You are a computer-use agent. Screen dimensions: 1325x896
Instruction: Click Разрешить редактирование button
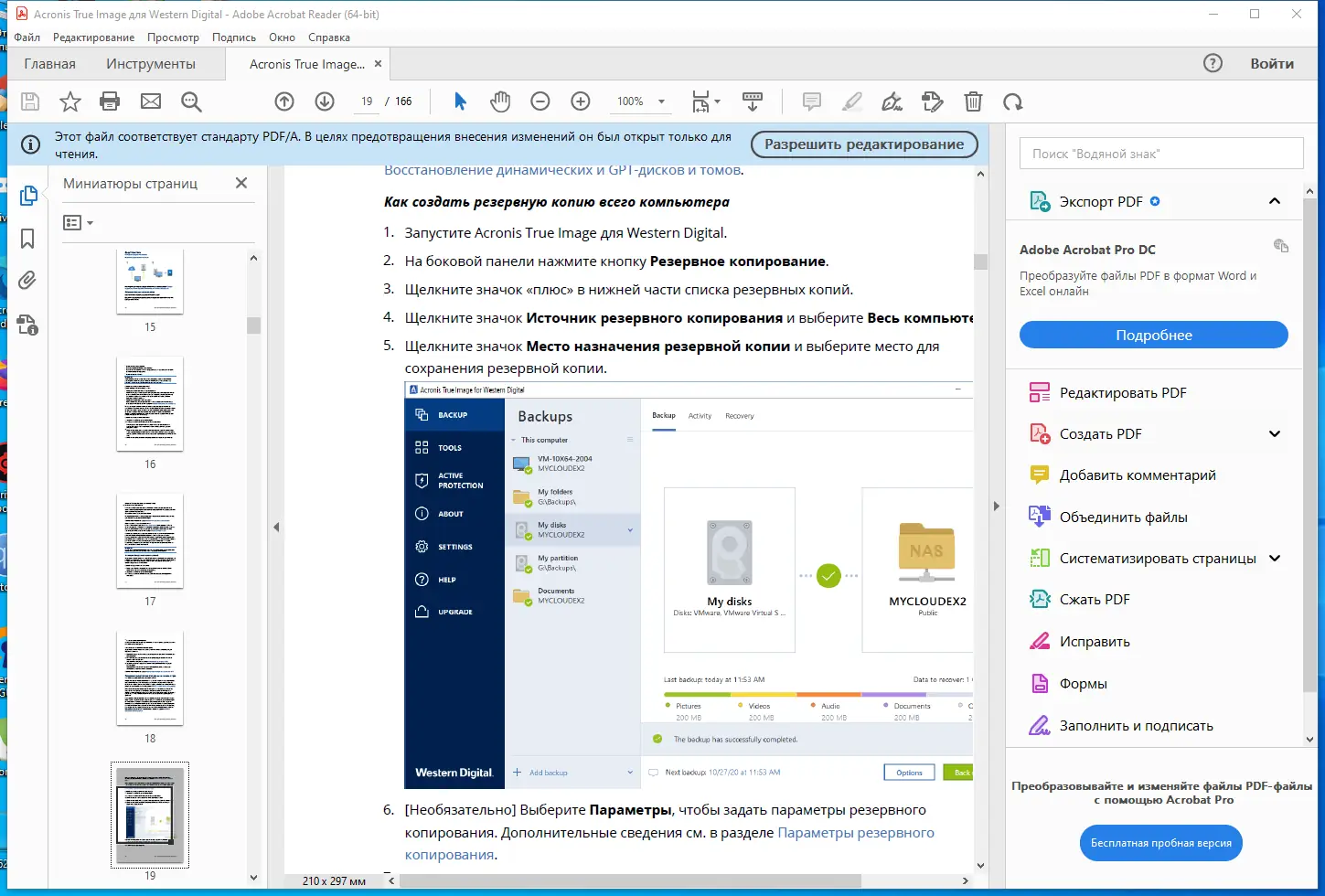(x=864, y=144)
